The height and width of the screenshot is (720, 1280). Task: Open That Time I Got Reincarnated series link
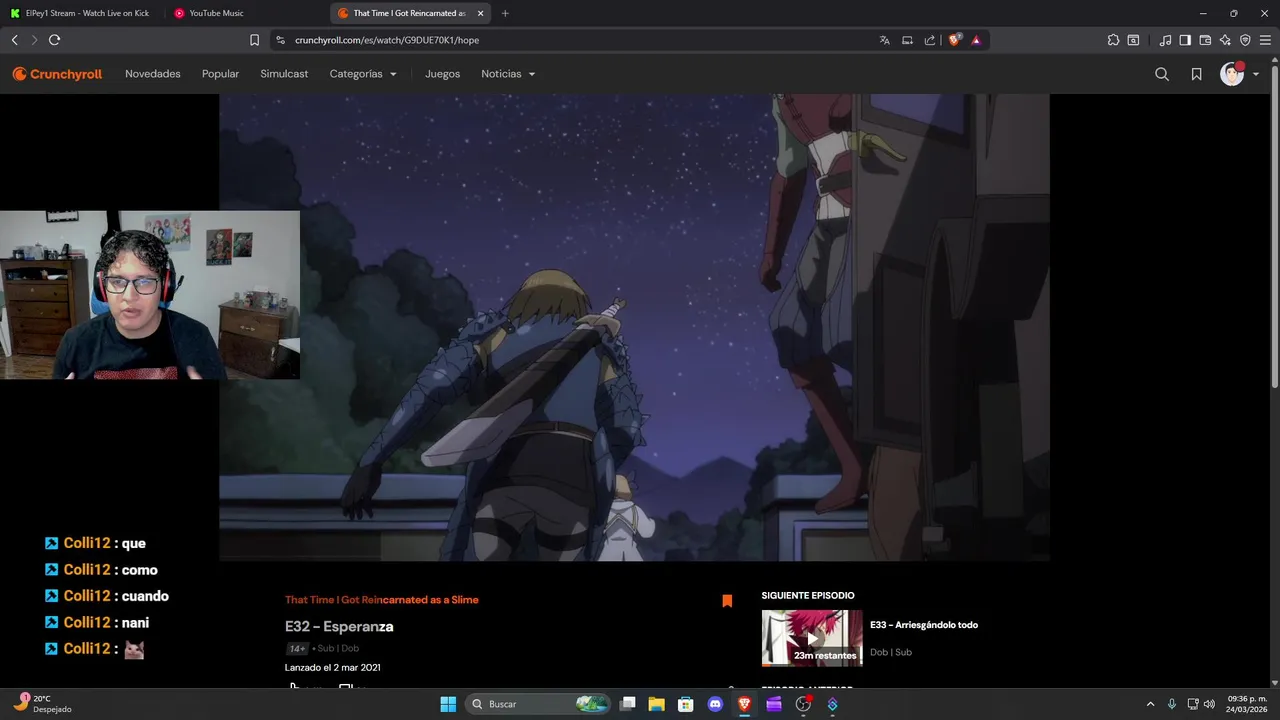[382, 600]
